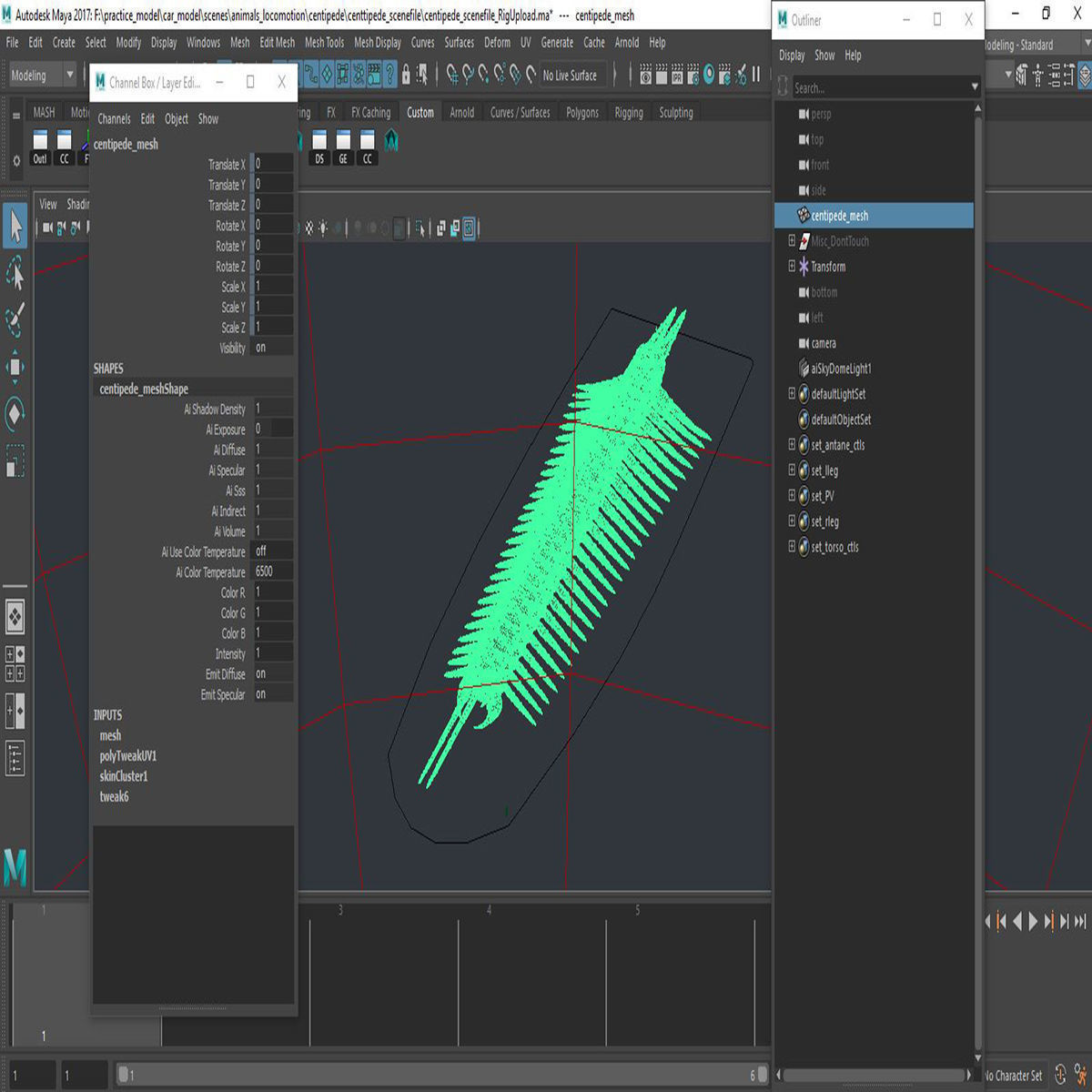
Task: Open the Render View window icon
Action: [645, 75]
